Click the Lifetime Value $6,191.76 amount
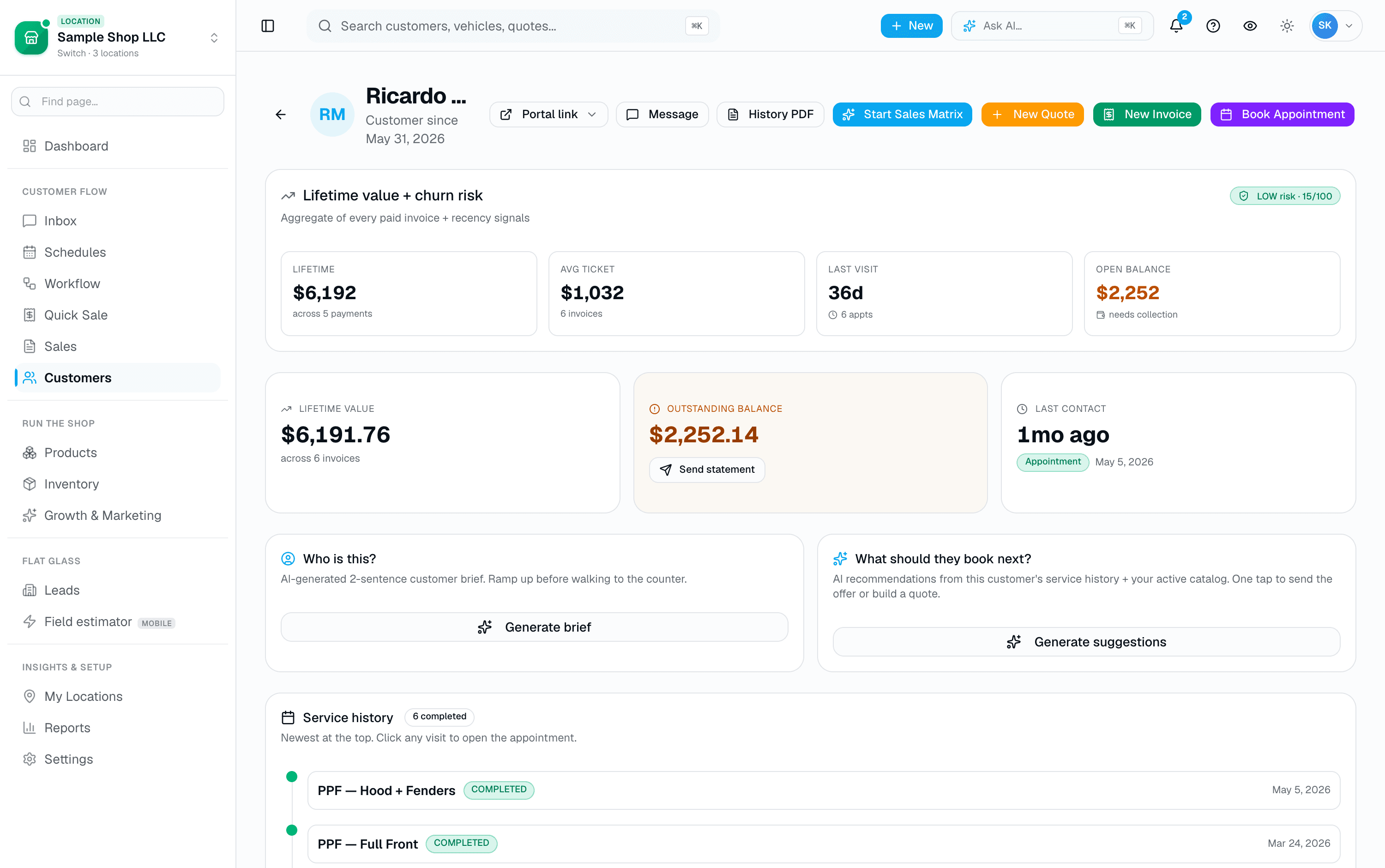The width and height of the screenshot is (1385, 868). [336, 434]
